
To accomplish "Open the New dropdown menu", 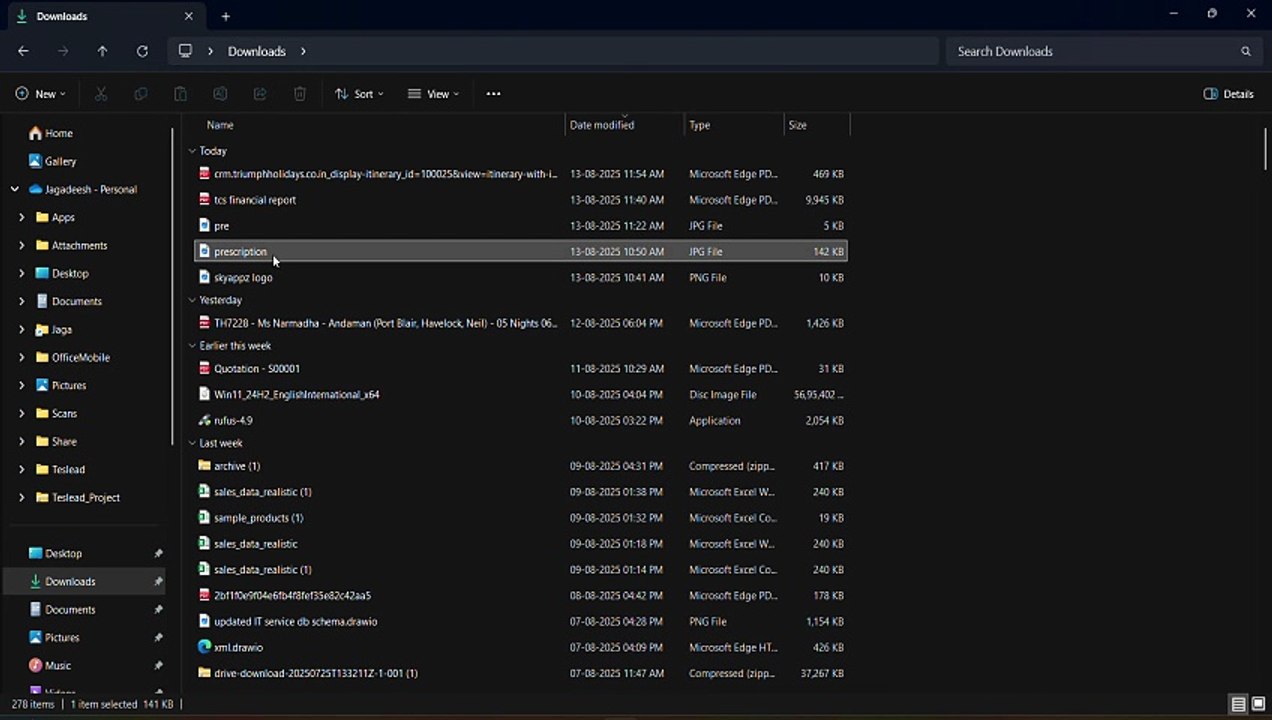I will point(40,94).
